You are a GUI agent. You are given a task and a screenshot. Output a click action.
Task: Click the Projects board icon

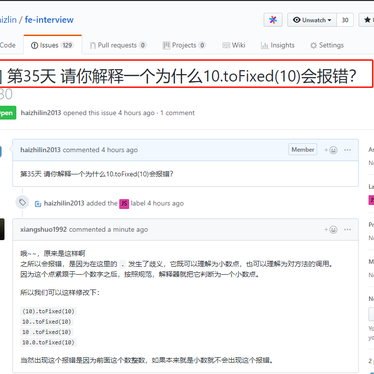click(x=166, y=45)
